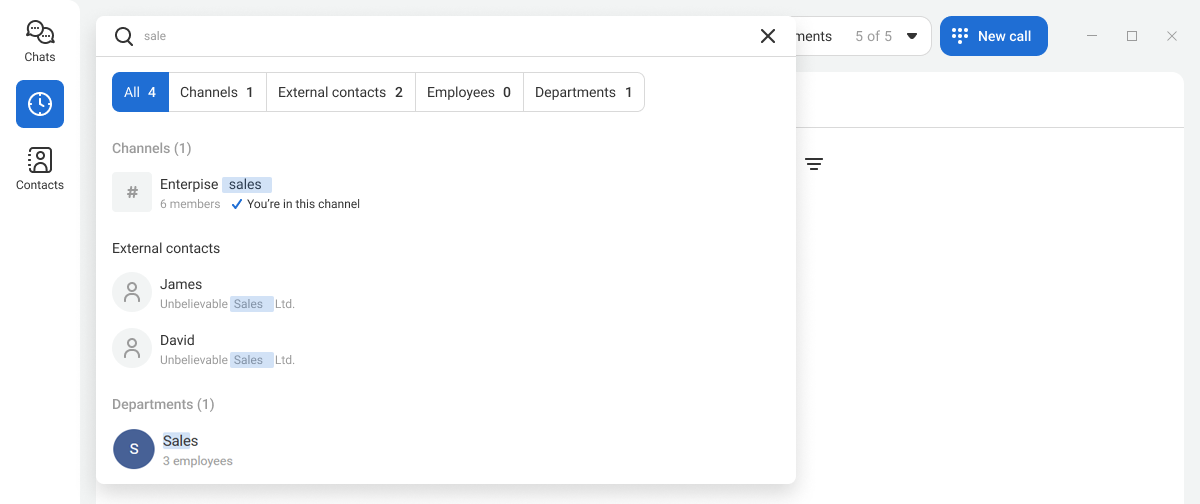The image size is (1200, 504).
Task: Click the hash icon of Enterpise sales channel
Action: coord(132,192)
